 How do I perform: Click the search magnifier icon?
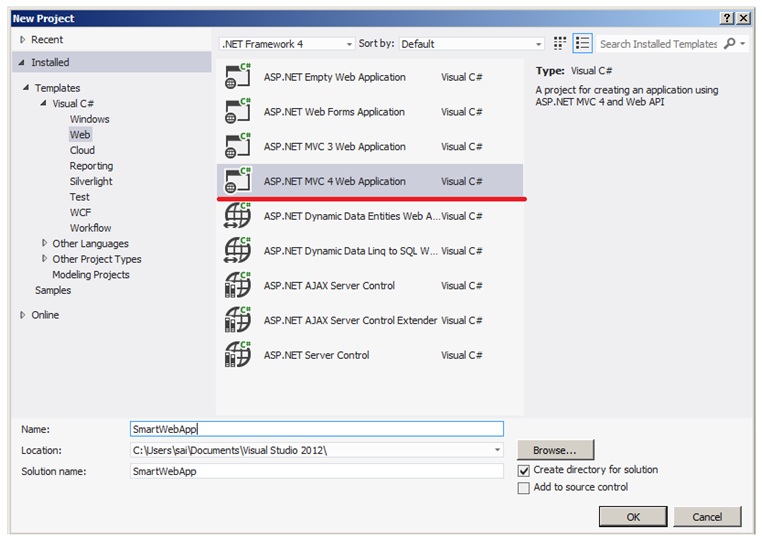pyautogui.click(x=729, y=43)
